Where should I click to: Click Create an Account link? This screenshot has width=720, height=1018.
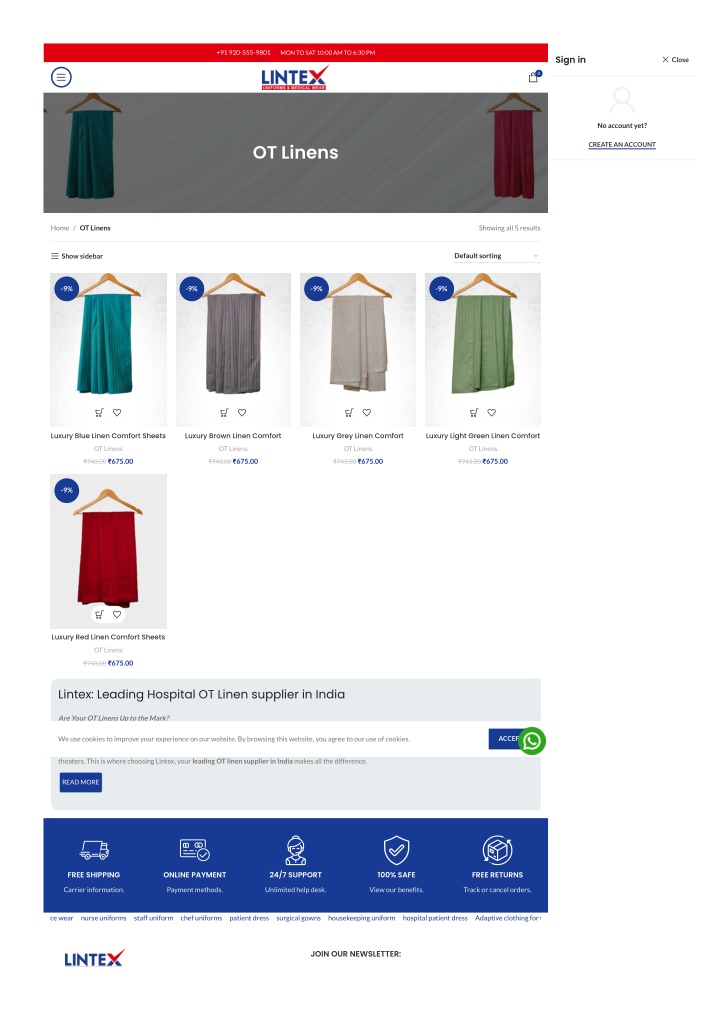(622, 145)
